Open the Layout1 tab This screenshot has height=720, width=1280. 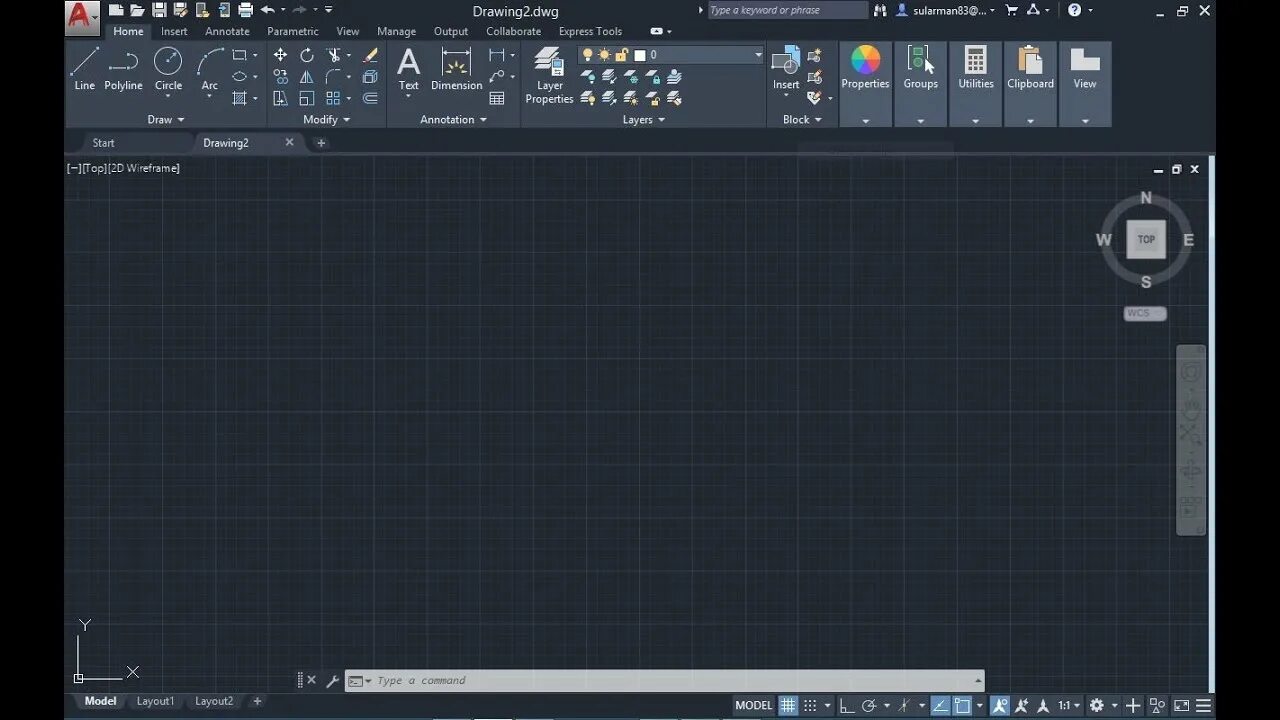(x=155, y=701)
